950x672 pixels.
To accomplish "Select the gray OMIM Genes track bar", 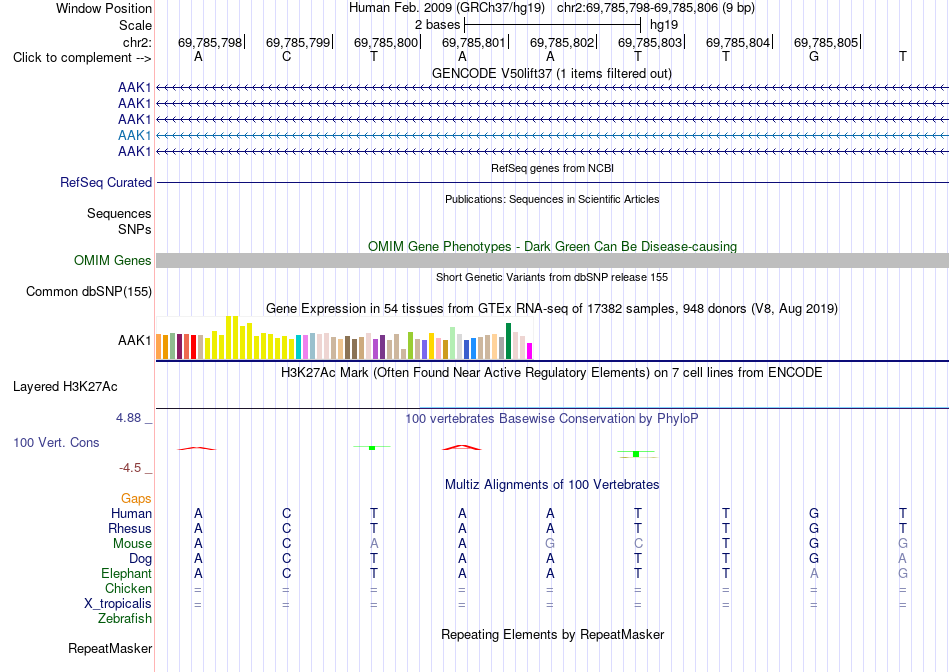I will [x=553, y=261].
